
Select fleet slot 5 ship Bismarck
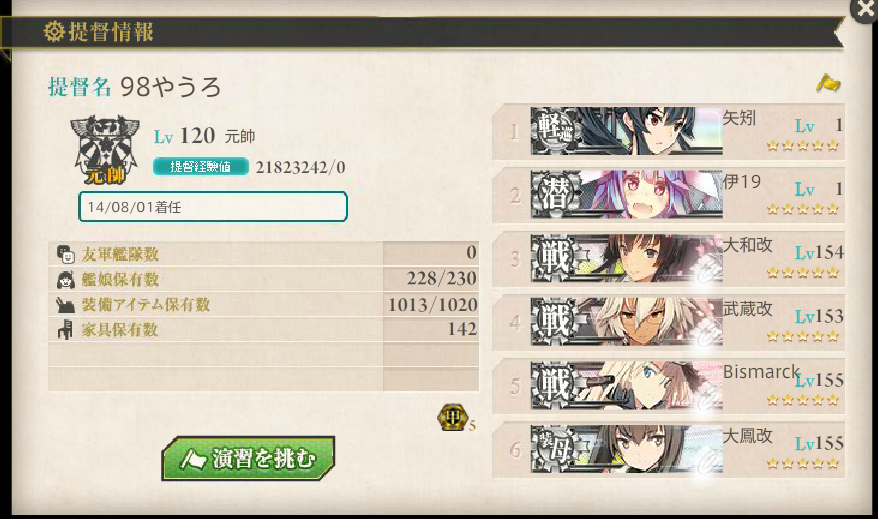tap(668, 386)
